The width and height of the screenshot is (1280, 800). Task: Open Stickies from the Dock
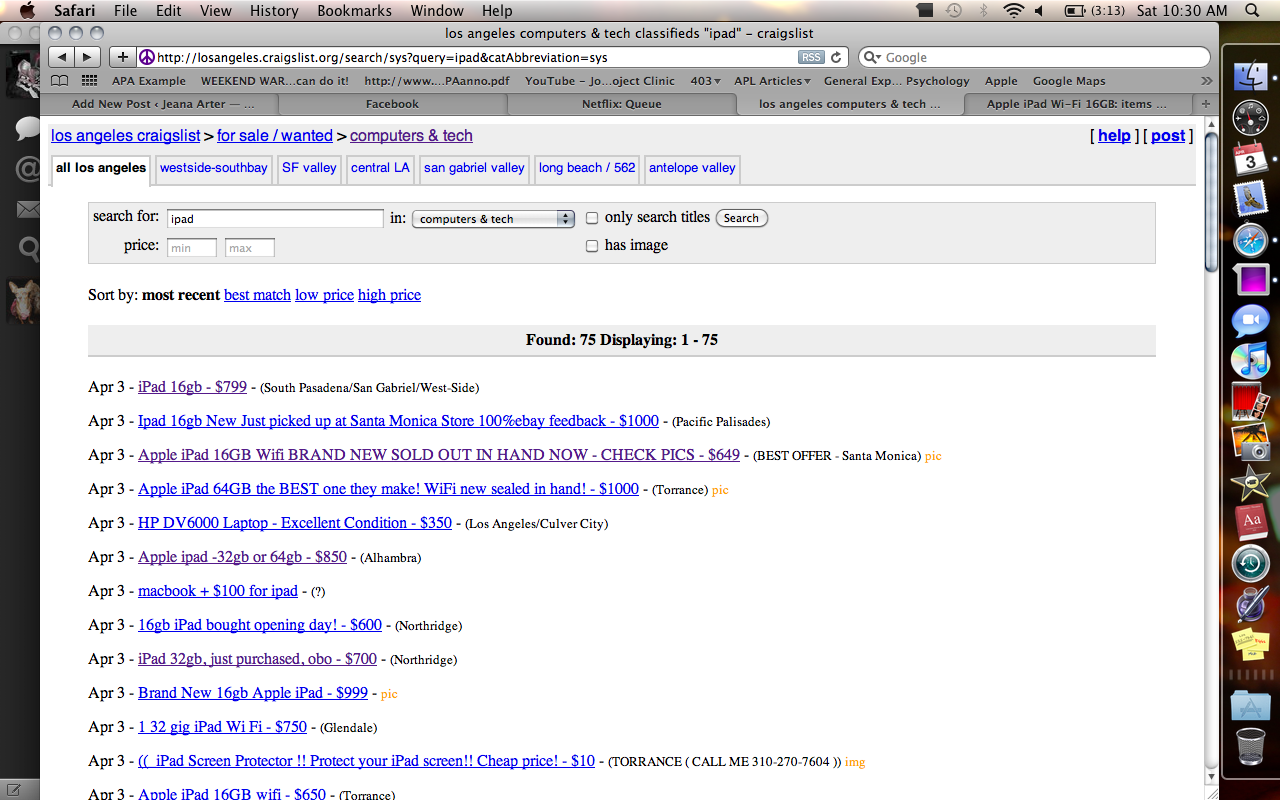coord(1250,645)
